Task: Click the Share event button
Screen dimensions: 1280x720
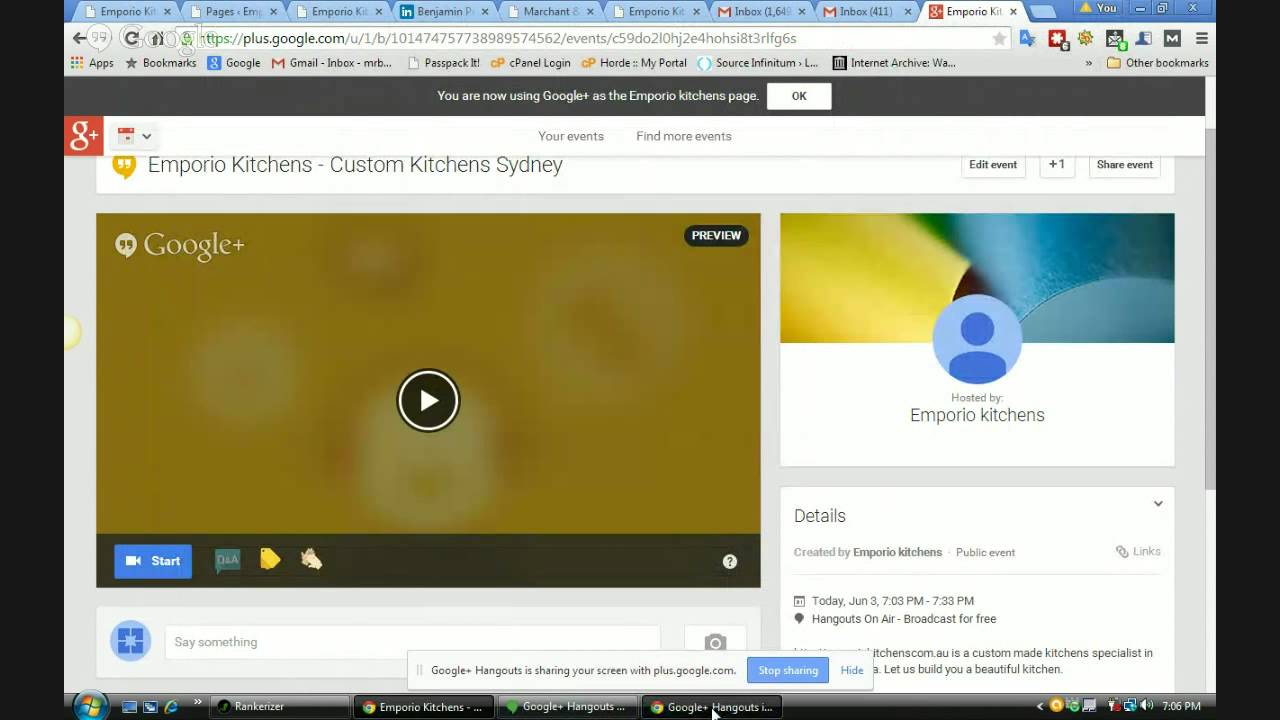Action: pyautogui.click(x=1125, y=165)
